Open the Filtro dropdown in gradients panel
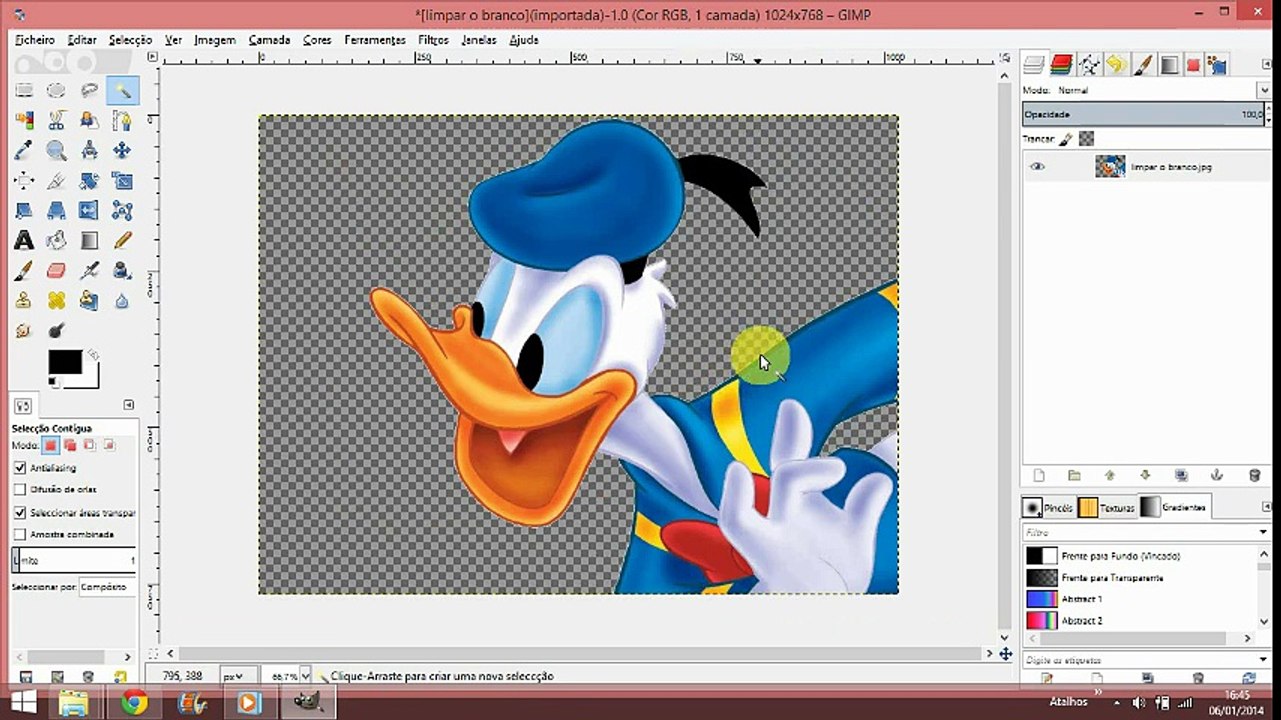 click(1264, 532)
